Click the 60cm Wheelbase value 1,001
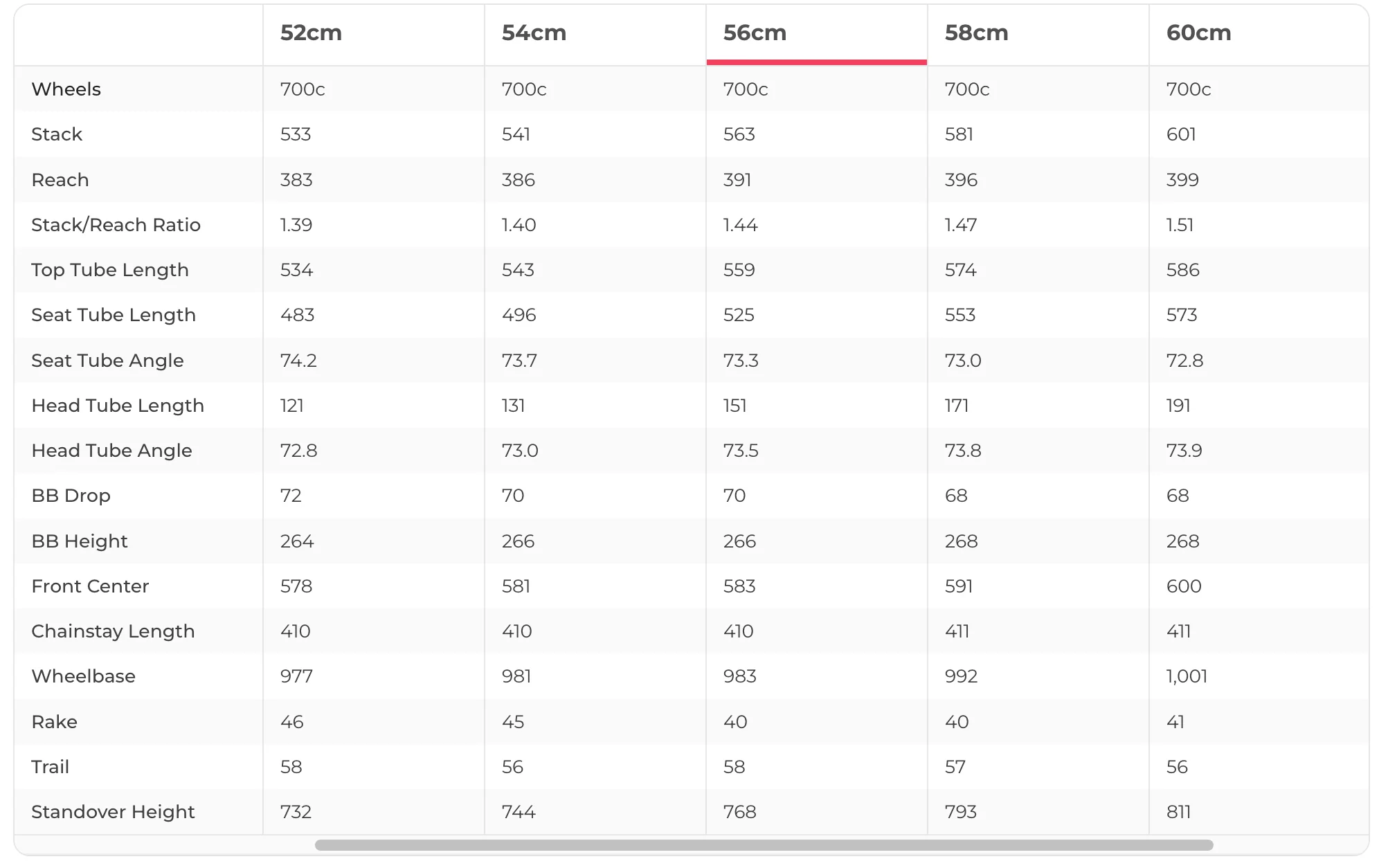1379x868 pixels. 1187,676
